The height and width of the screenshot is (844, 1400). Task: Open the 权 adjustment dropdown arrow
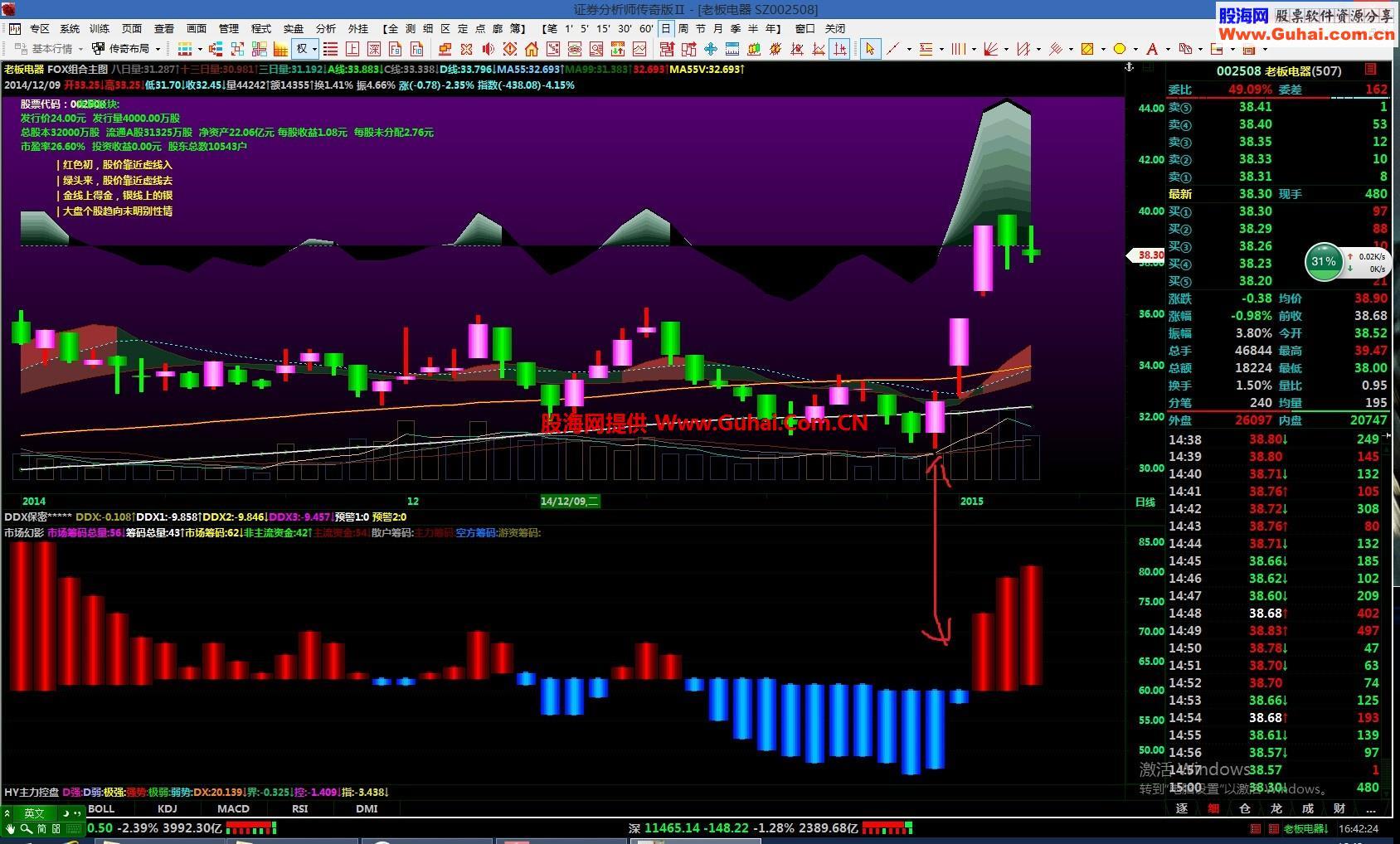pos(314,49)
